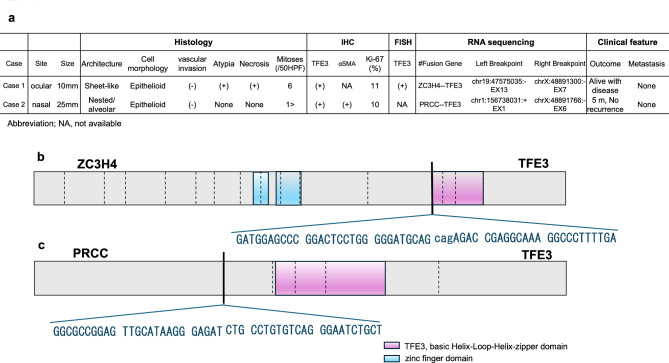Click the 'GGCCCTTTTGA' sequence segment
Viewport: 669px width, 363px height.
tap(582, 238)
